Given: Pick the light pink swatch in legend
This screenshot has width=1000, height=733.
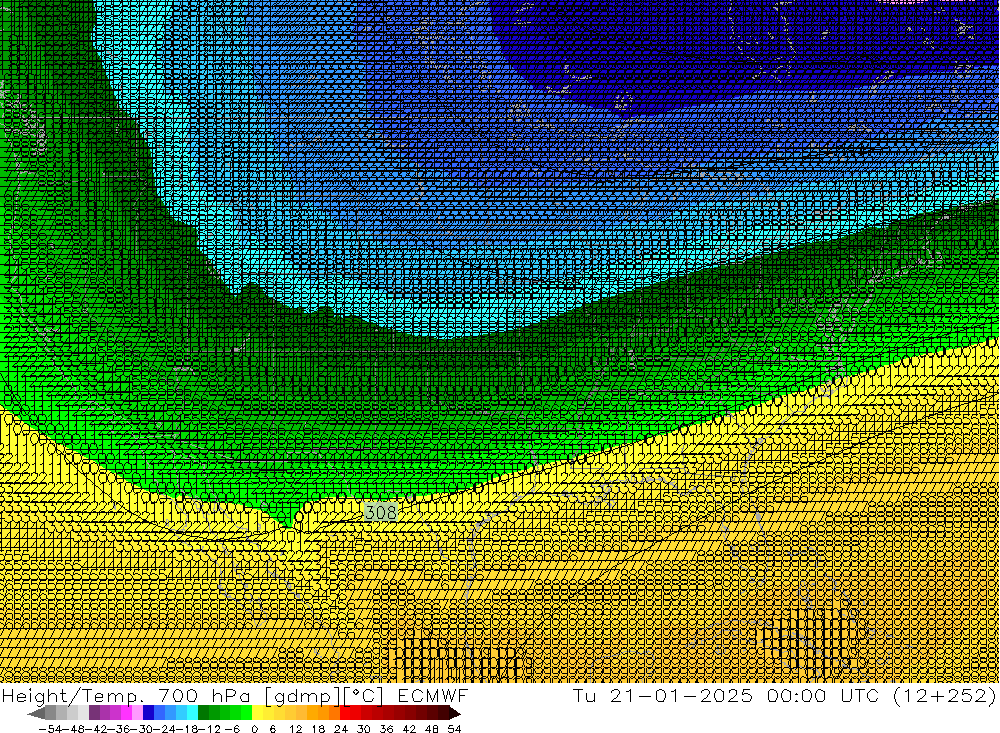Looking at the screenshot, I should 137,713.
